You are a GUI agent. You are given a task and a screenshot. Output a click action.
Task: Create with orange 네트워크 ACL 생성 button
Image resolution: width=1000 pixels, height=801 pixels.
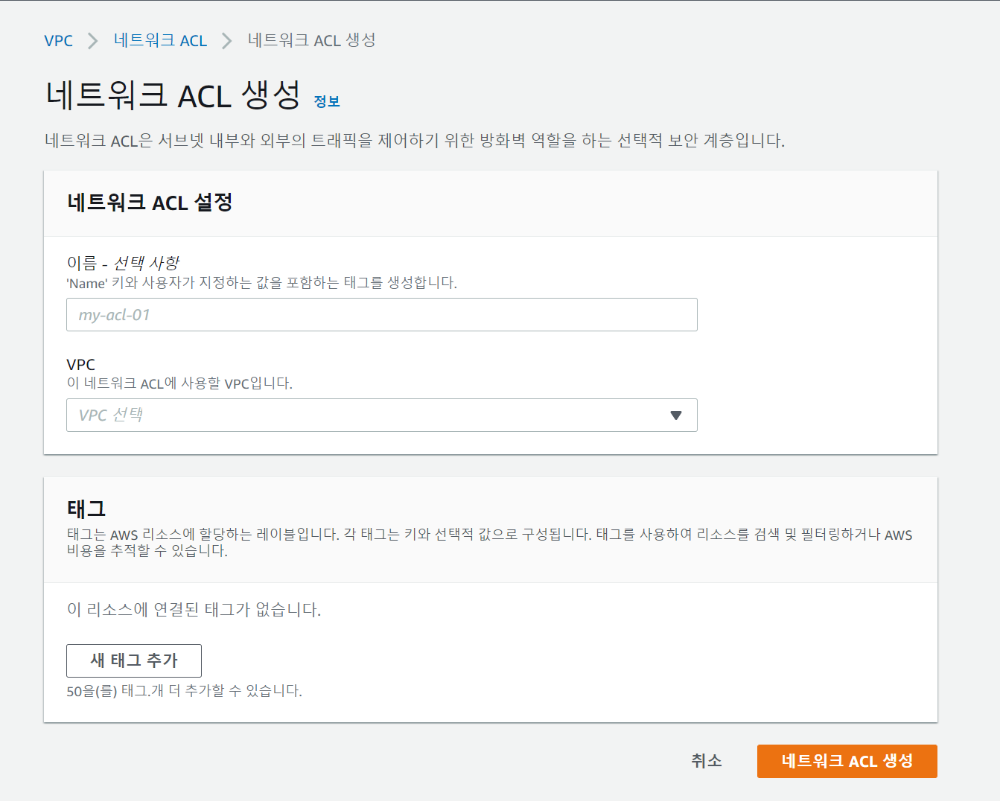pyautogui.click(x=847, y=761)
